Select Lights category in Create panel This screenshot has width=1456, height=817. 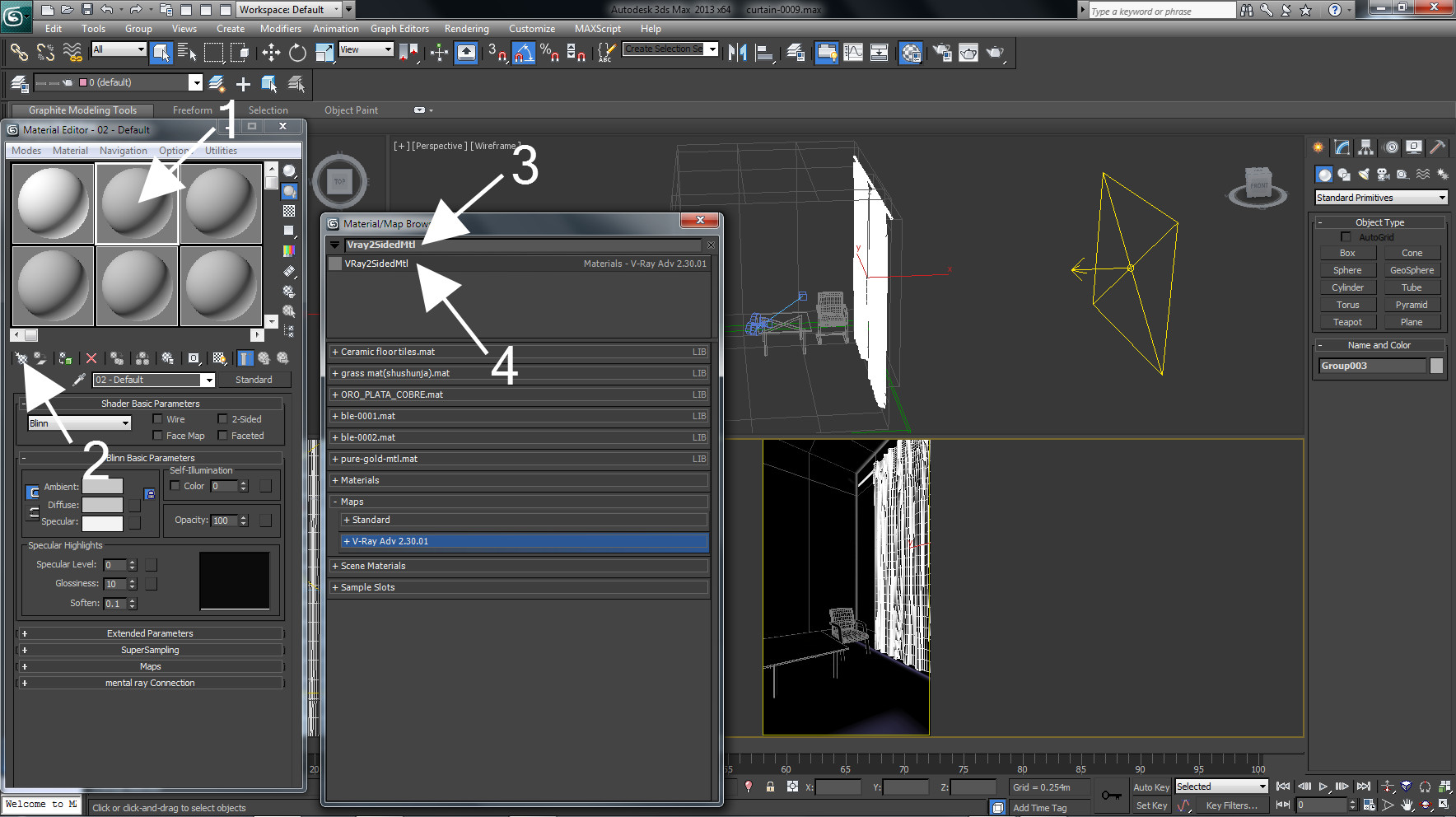pyautogui.click(x=1364, y=175)
